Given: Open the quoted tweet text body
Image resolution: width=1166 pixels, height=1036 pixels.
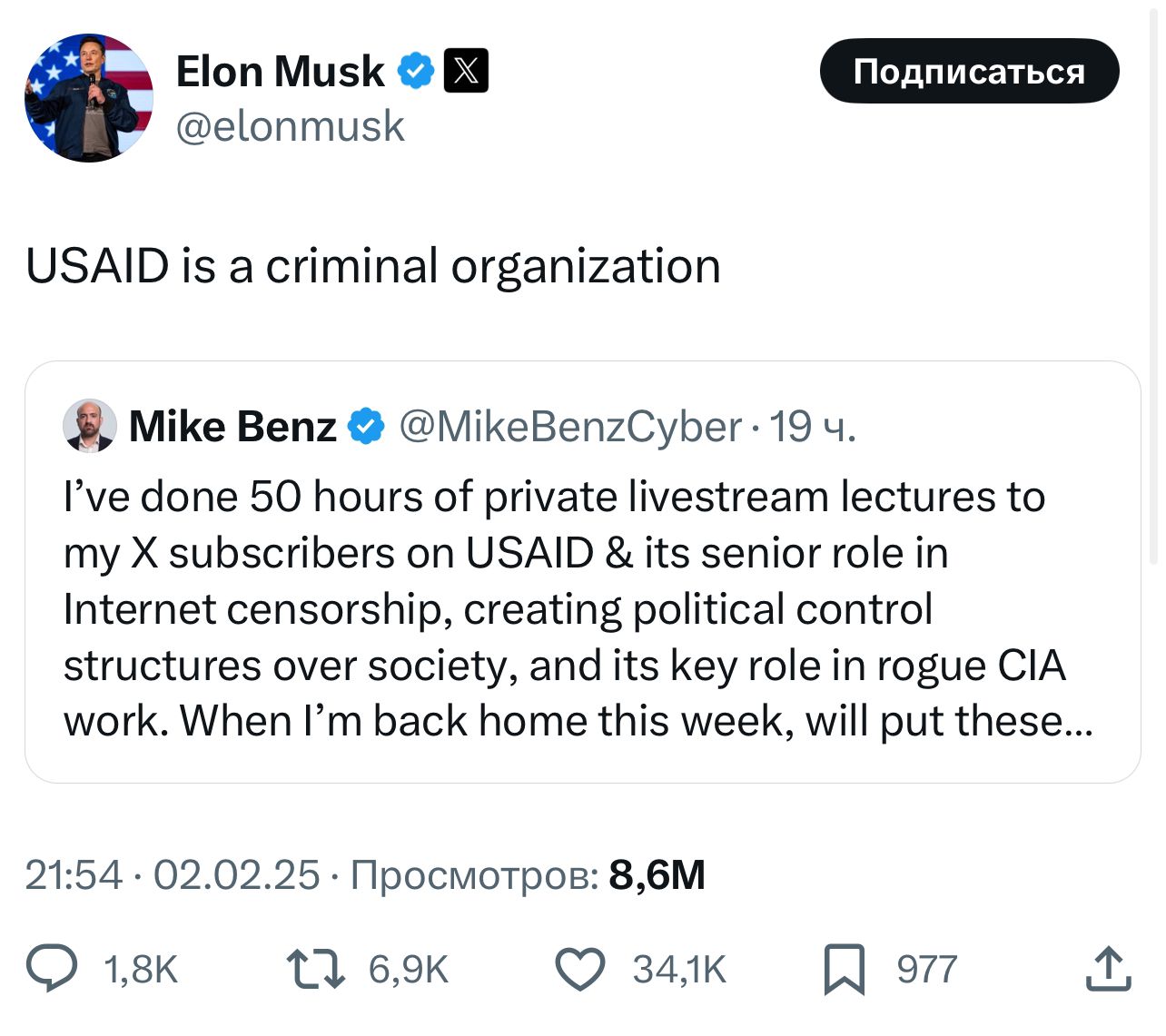Looking at the screenshot, I should (x=563, y=609).
